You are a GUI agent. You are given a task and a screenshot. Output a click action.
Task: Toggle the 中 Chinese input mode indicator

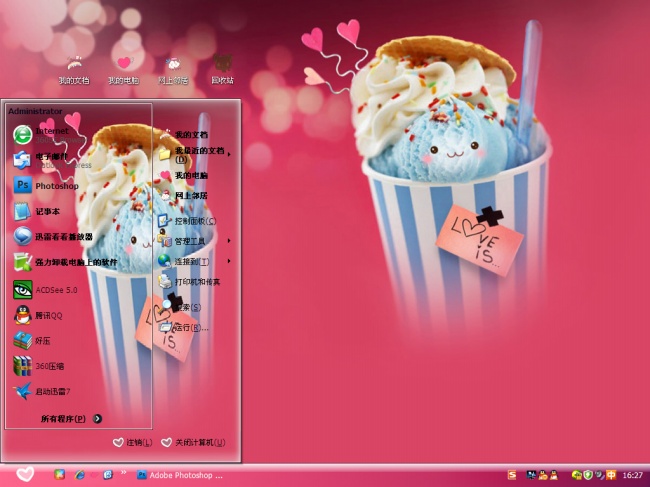click(611, 475)
